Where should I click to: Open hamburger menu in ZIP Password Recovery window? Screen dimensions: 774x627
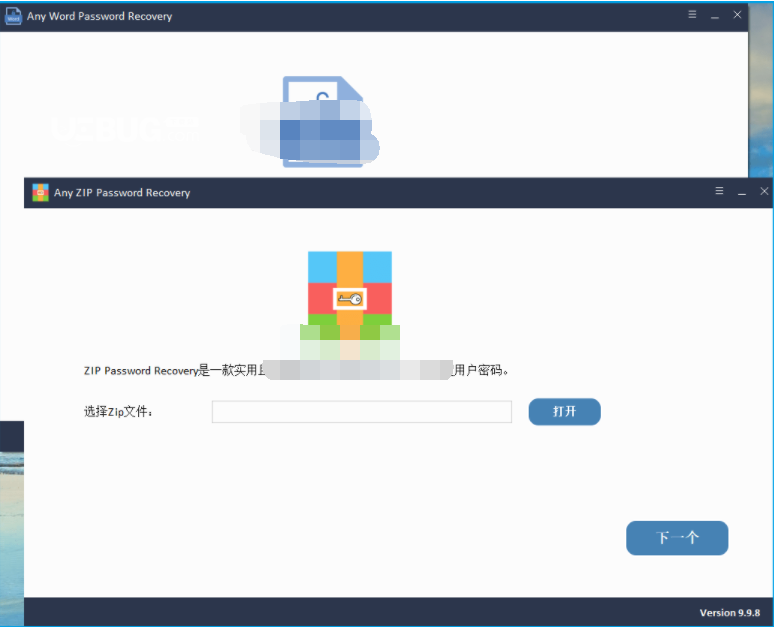click(x=719, y=191)
